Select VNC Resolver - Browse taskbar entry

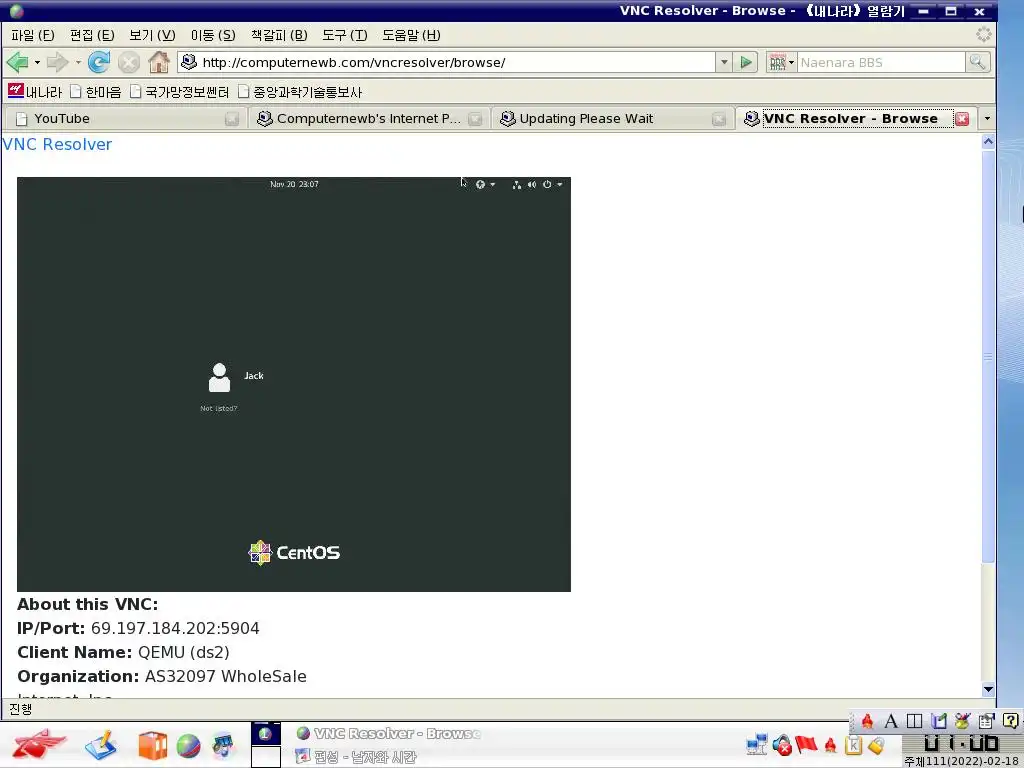388,733
